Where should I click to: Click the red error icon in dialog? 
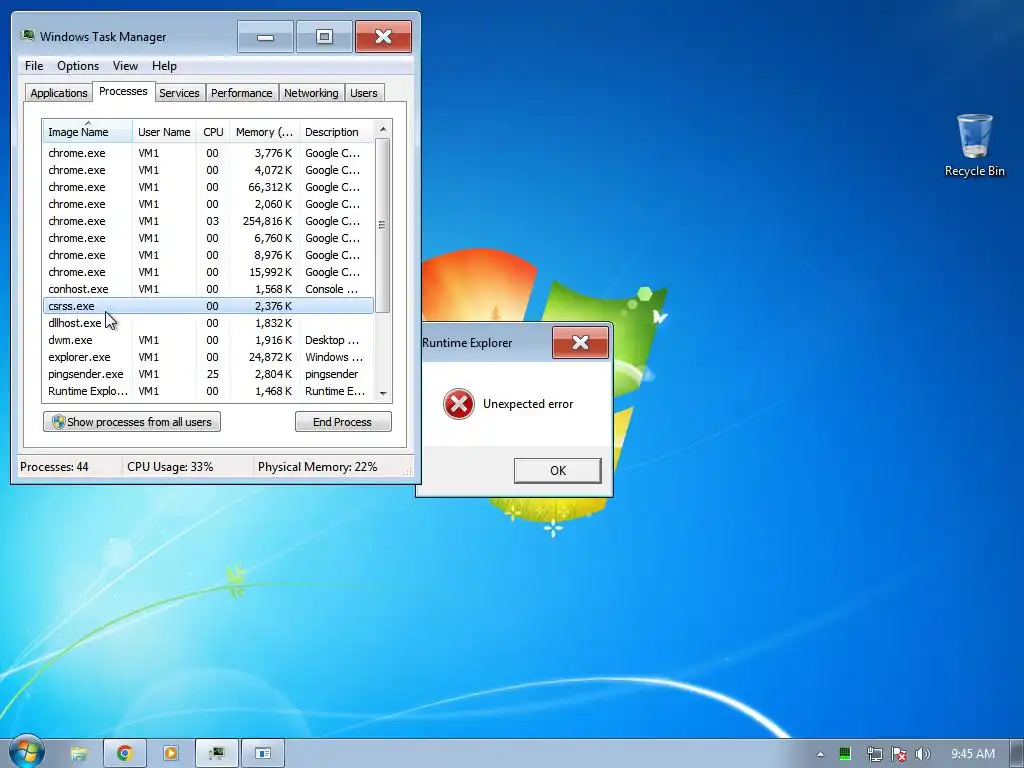tap(458, 404)
